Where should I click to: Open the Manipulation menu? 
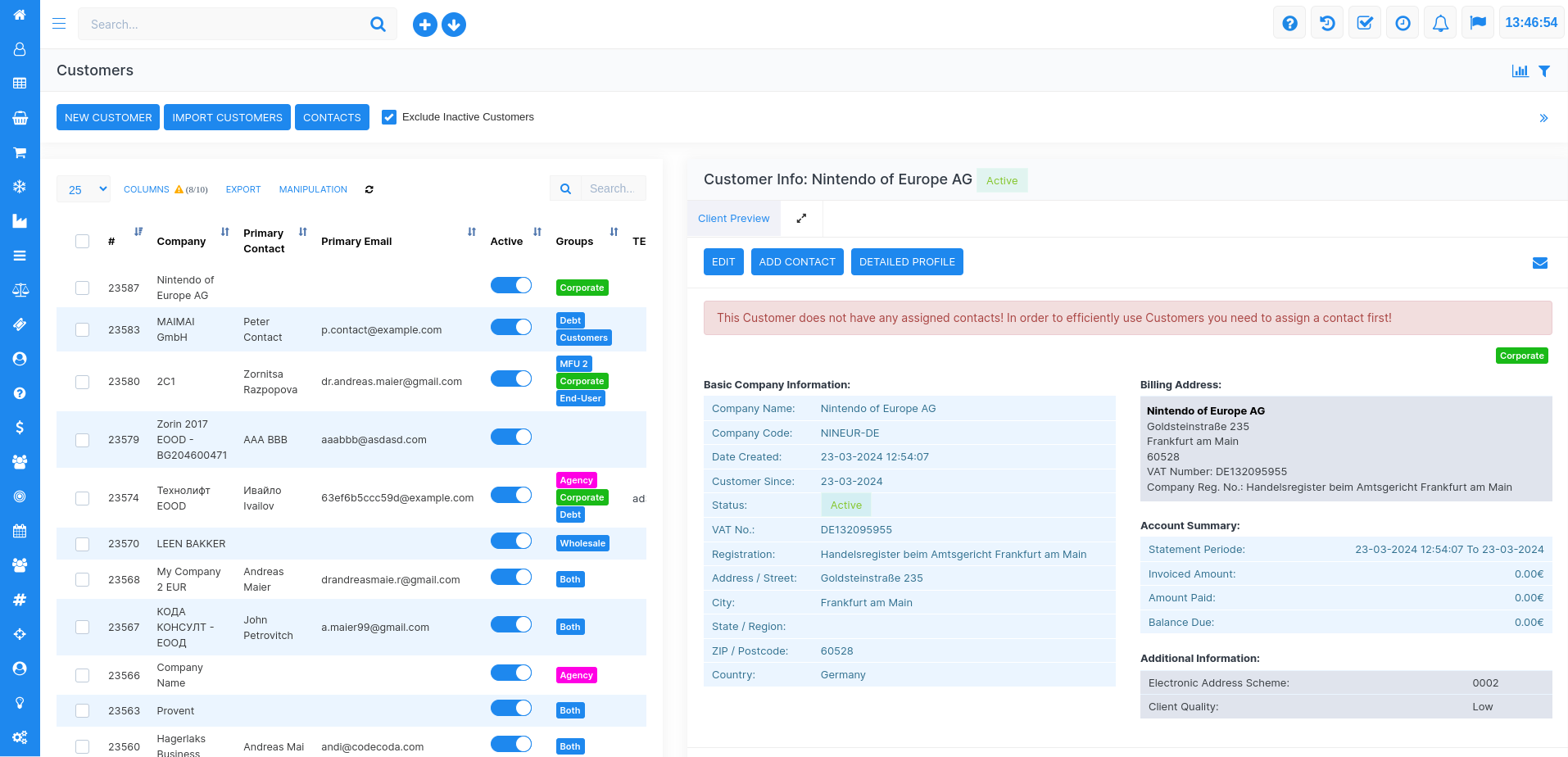313,189
